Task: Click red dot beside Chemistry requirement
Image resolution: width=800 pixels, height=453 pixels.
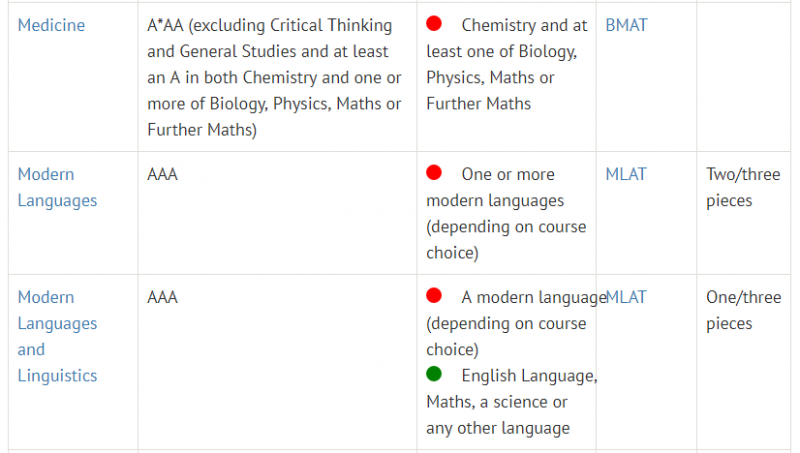Action: pyautogui.click(x=434, y=23)
